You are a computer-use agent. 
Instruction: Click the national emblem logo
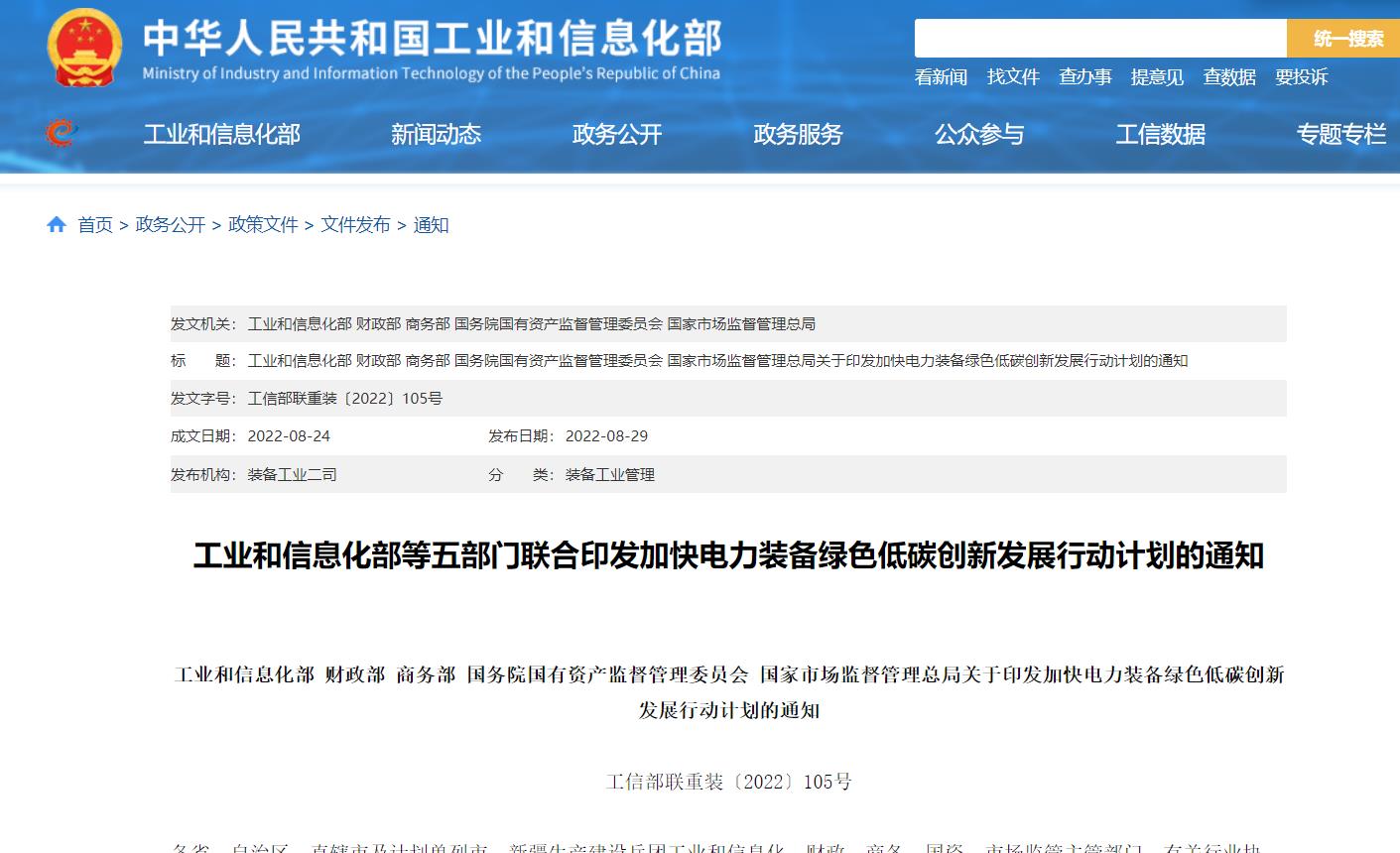pyautogui.click(x=84, y=47)
